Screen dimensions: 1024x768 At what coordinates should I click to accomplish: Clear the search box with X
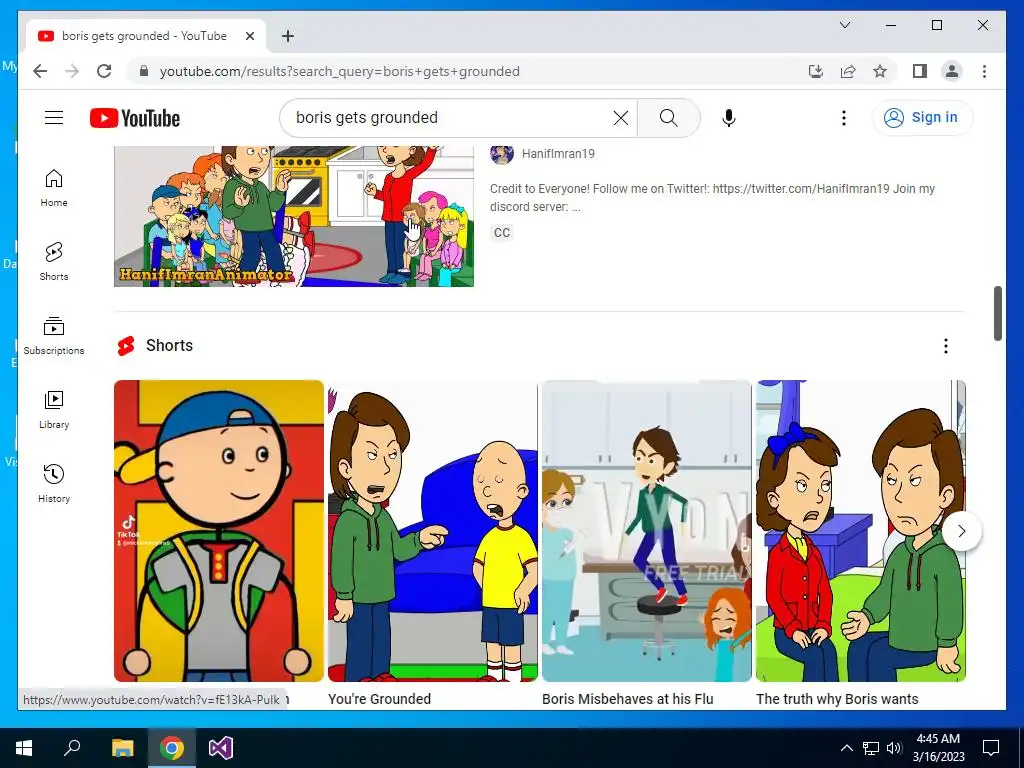(620, 118)
